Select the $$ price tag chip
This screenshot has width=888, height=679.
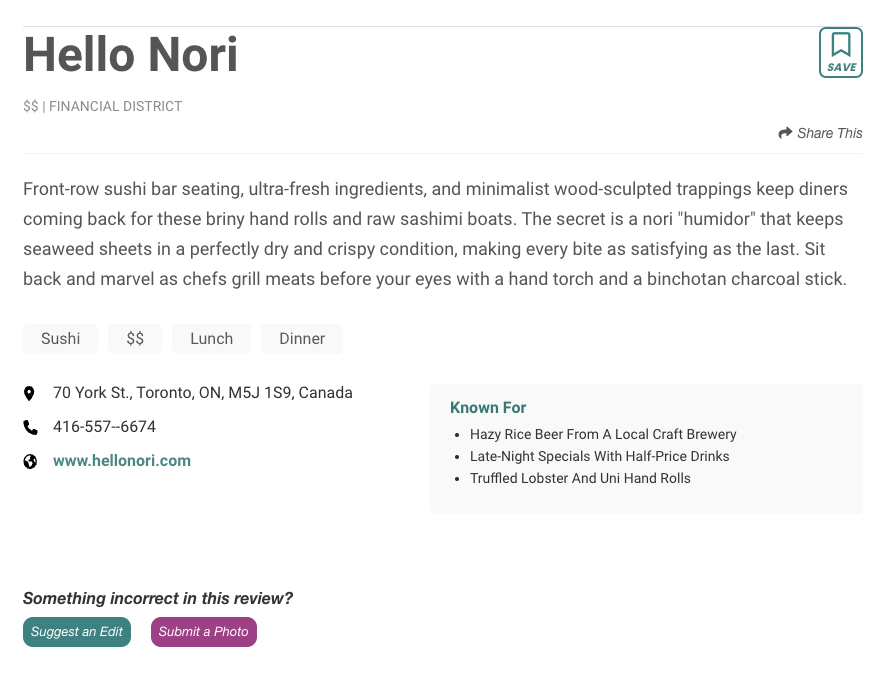pyautogui.click(x=135, y=339)
